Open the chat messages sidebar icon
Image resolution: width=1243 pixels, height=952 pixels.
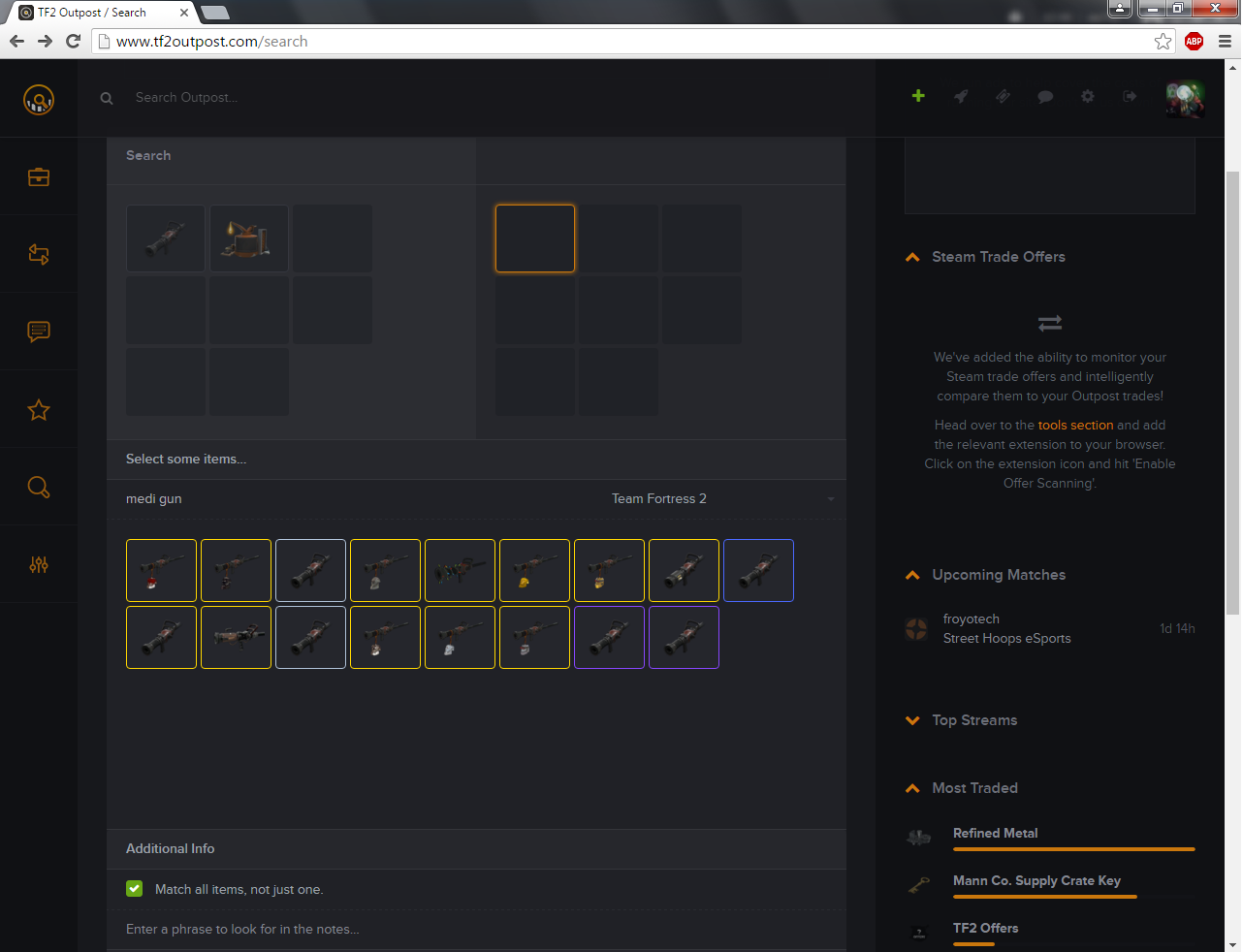tap(39, 332)
